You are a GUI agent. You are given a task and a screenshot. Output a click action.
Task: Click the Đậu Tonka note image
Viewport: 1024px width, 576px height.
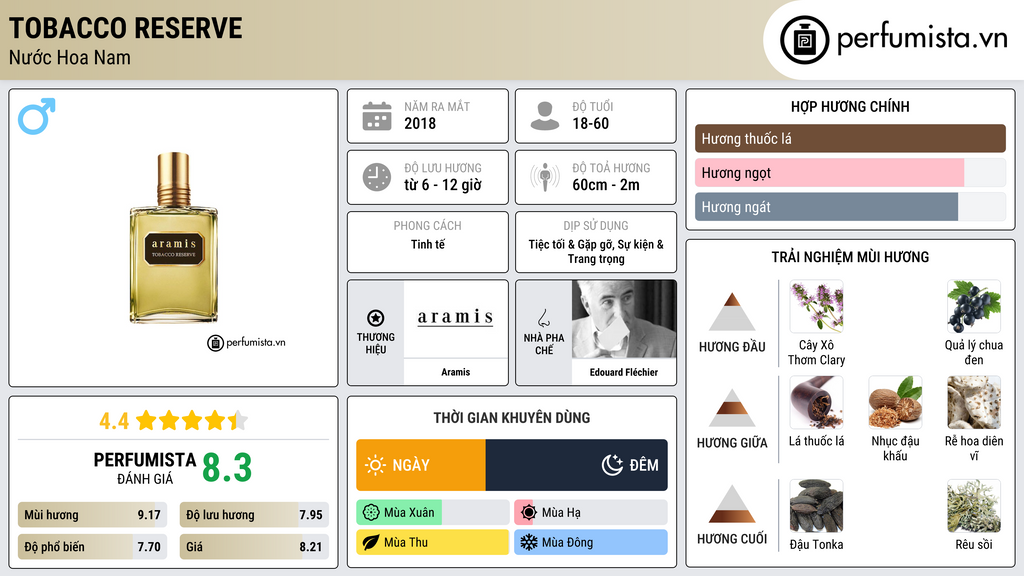pos(816,506)
